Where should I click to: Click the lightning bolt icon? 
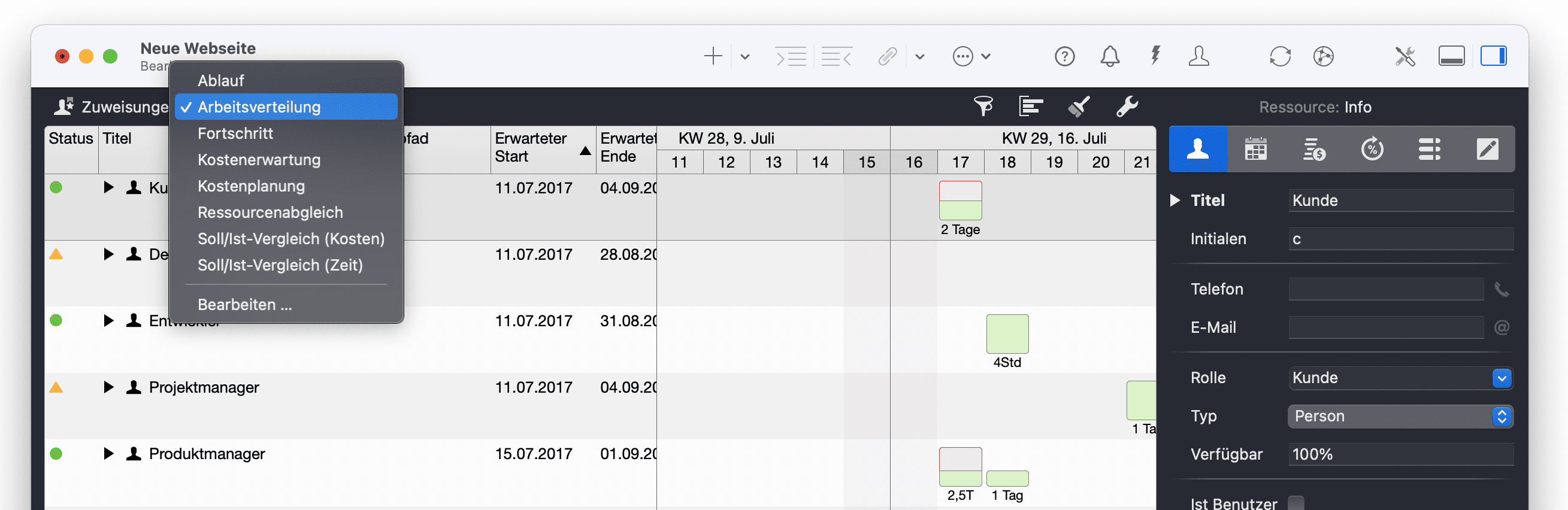[x=1155, y=57]
